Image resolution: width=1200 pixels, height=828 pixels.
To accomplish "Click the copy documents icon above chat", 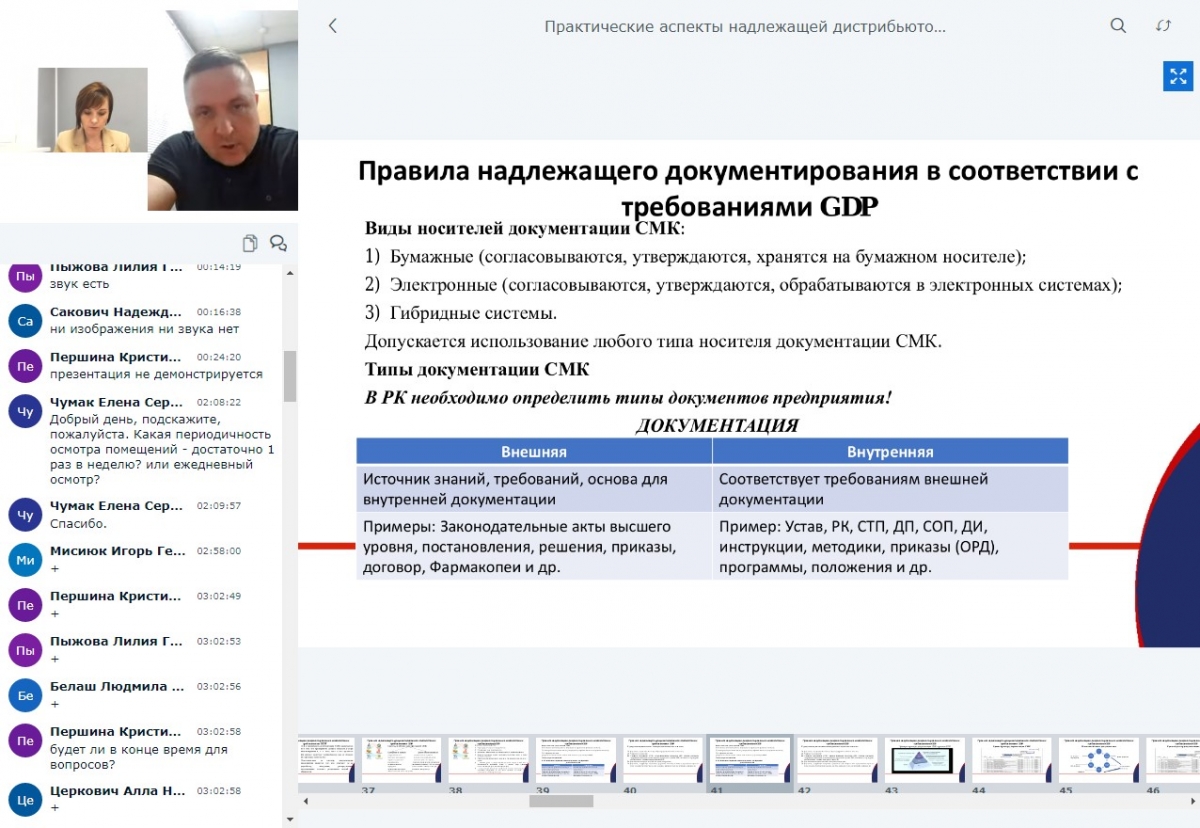I will pyautogui.click(x=250, y=243).
